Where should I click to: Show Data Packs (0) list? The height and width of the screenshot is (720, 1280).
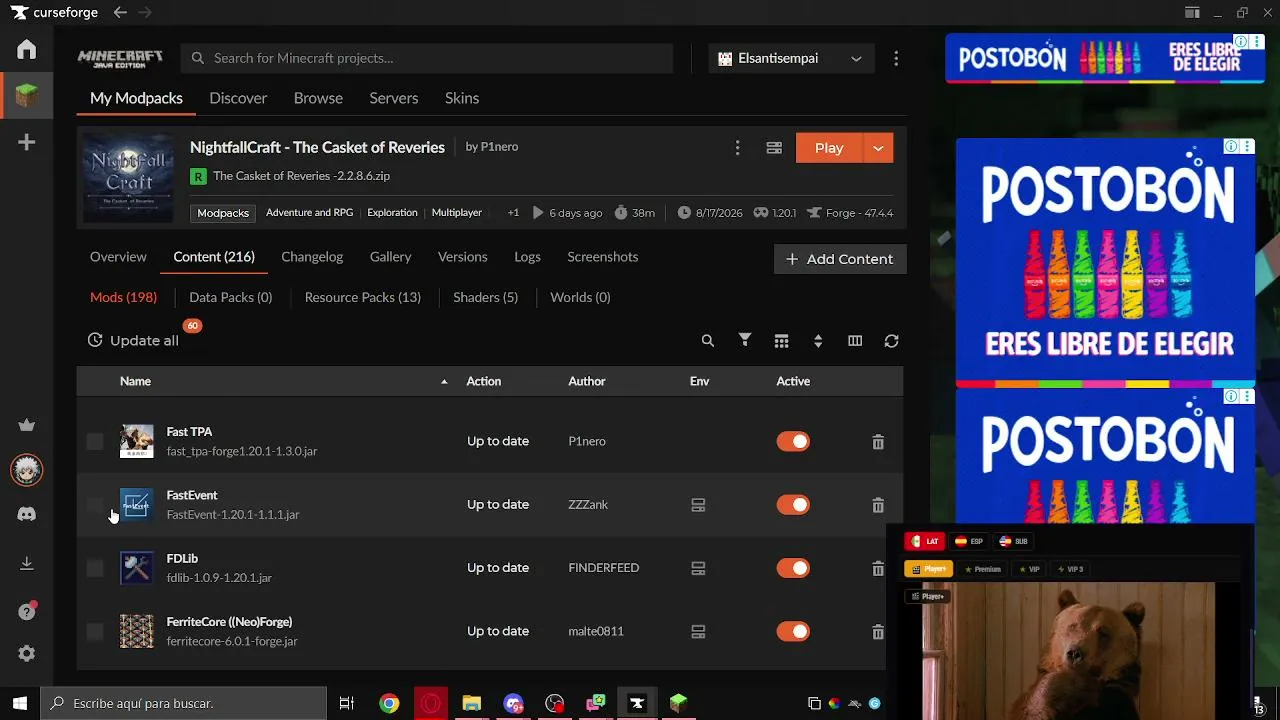coord(230,297)
